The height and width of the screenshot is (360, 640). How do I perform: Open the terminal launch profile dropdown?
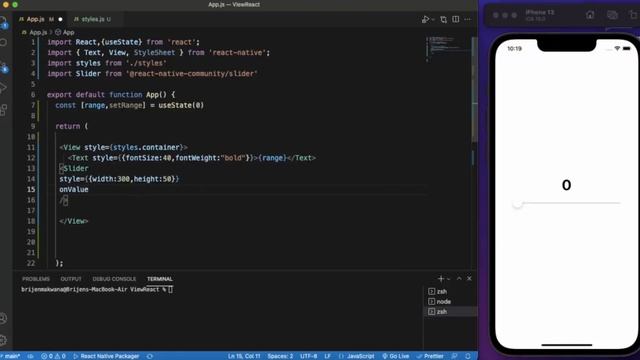click(x=449, y=279)
